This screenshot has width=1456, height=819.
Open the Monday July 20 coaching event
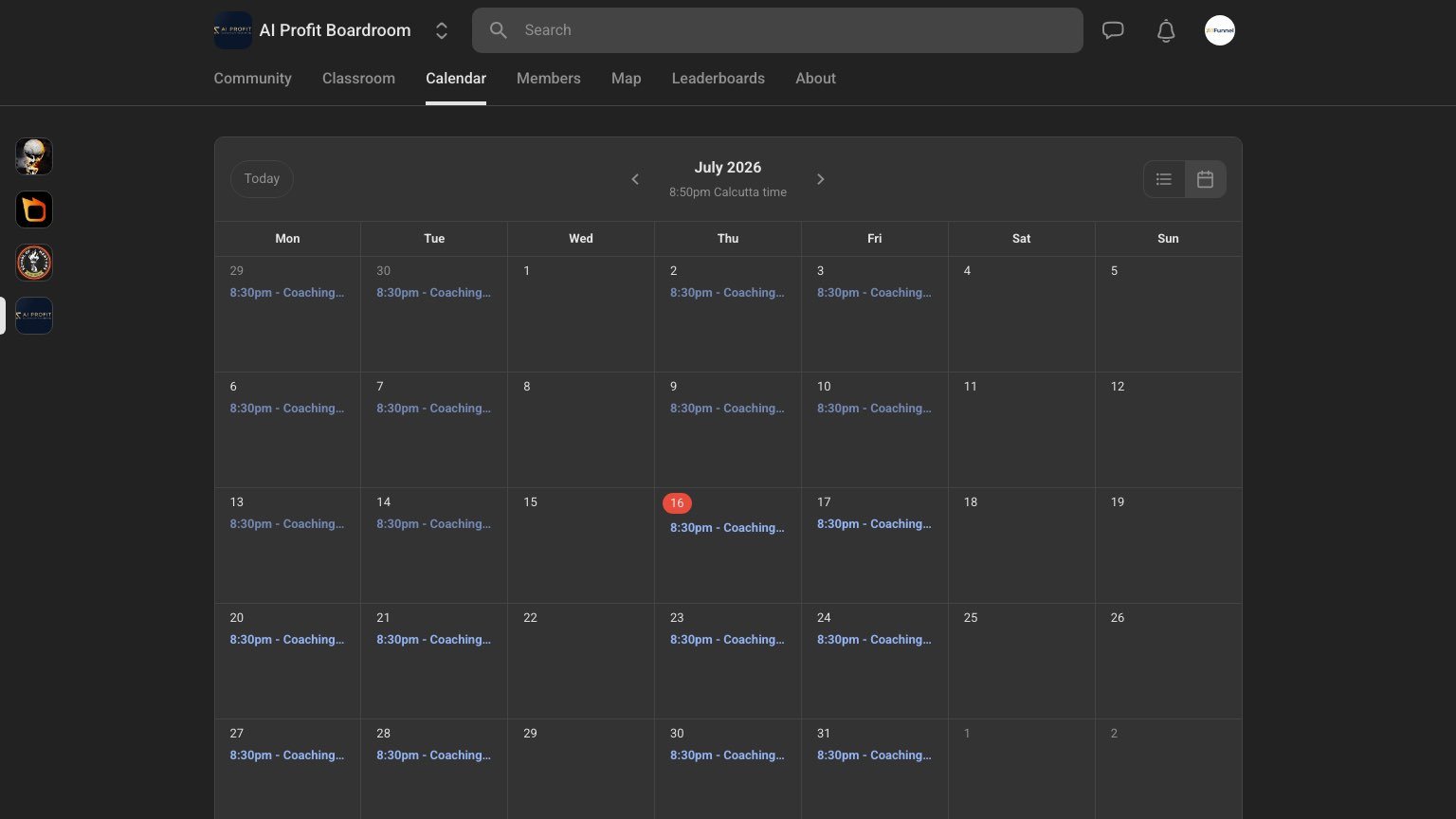pyautogui.click(x=287, y=640)
